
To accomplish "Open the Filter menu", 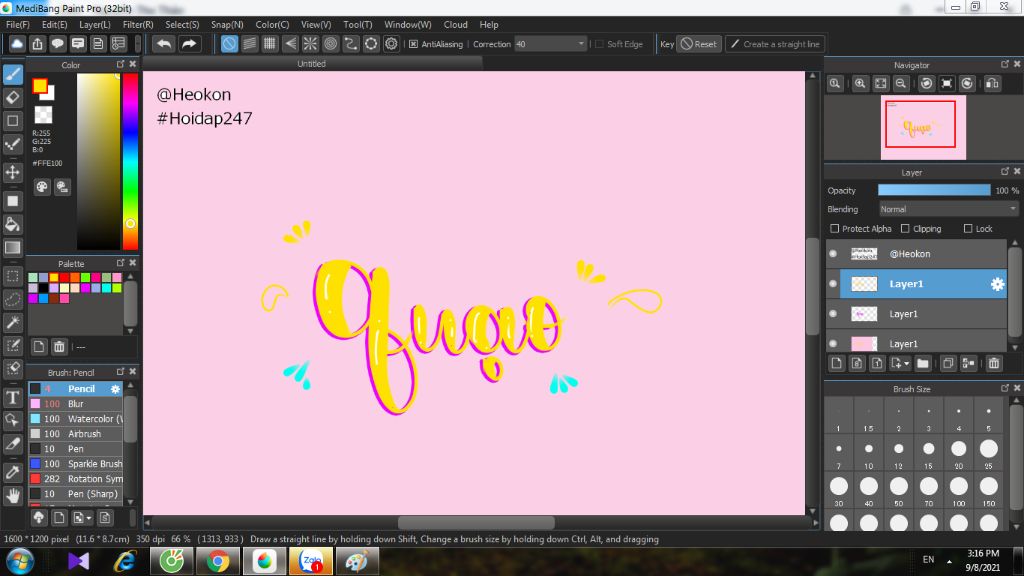I will pyautogui.click(x=138, y=24).
